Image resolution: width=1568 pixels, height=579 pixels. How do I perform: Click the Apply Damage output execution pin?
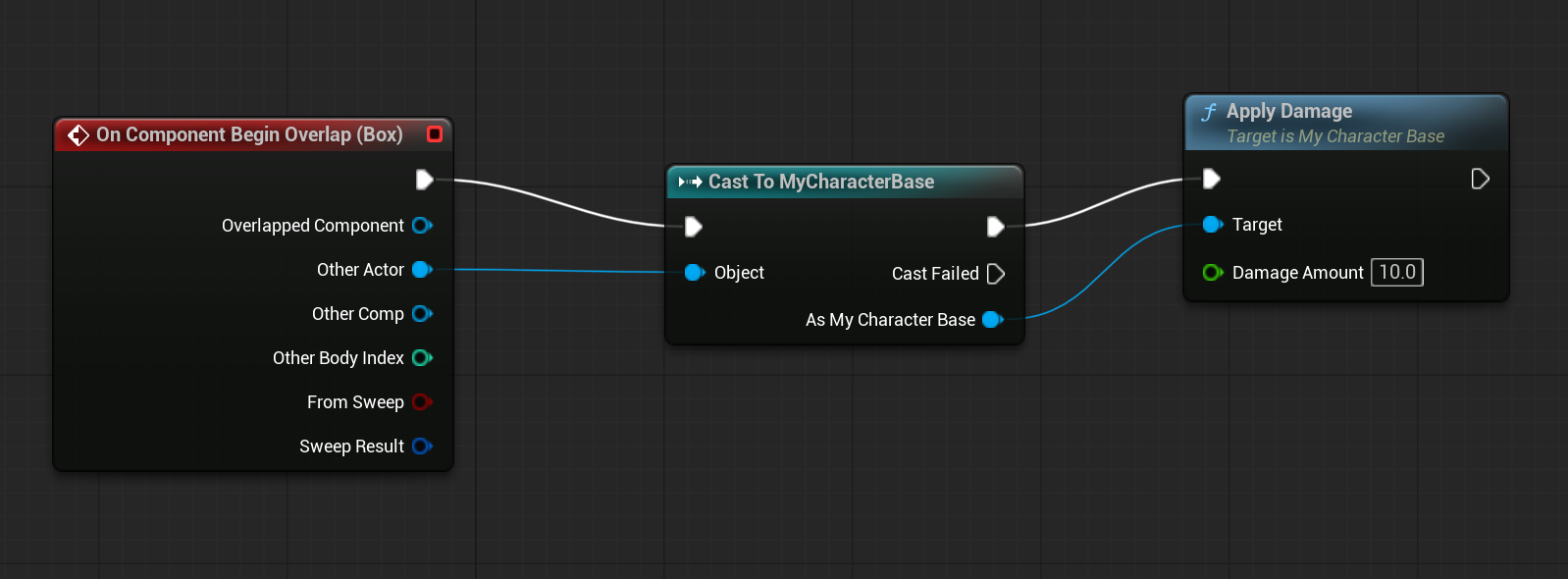[1481, 179]
